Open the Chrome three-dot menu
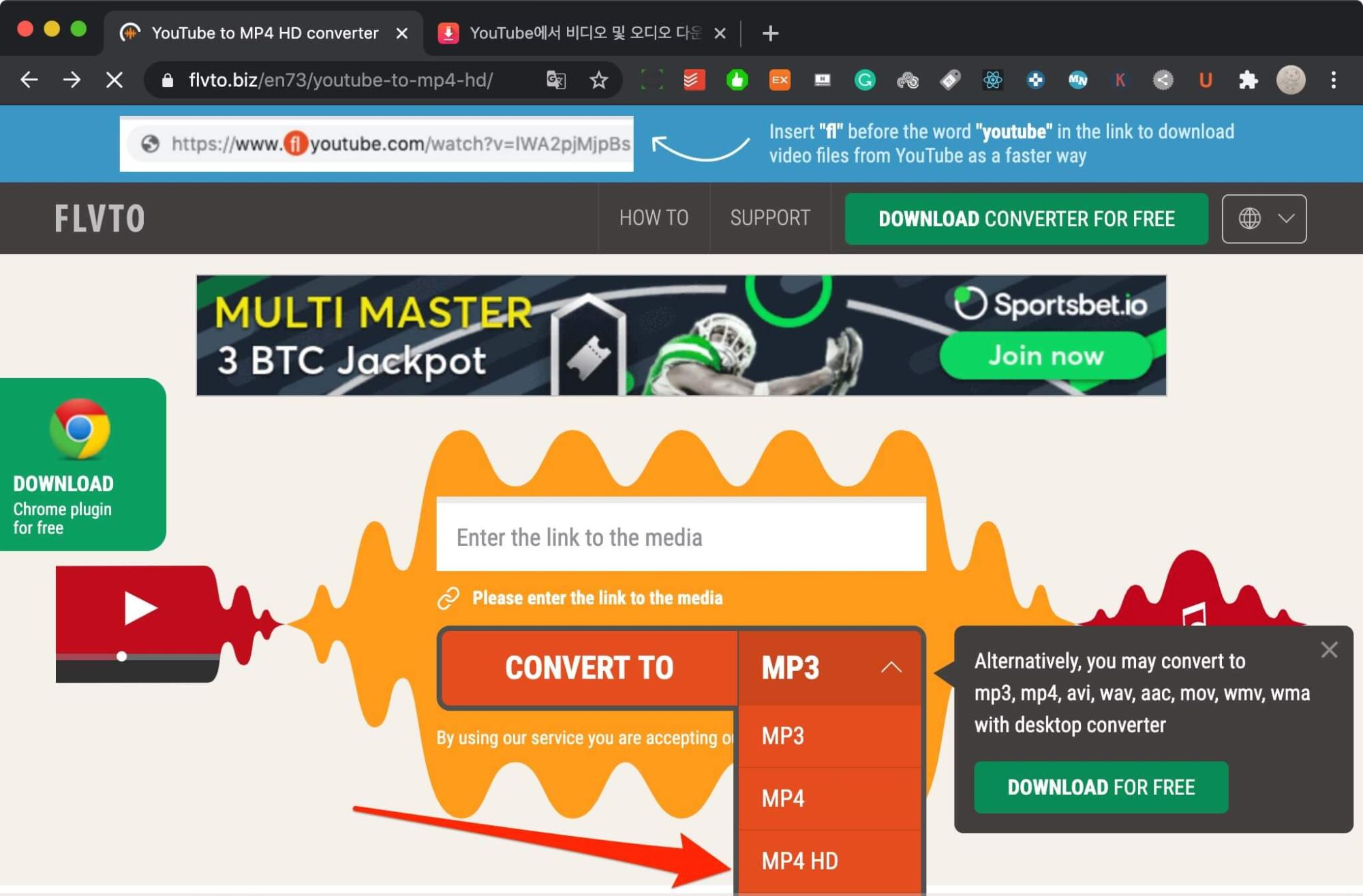 click(x=1333, y=80)
